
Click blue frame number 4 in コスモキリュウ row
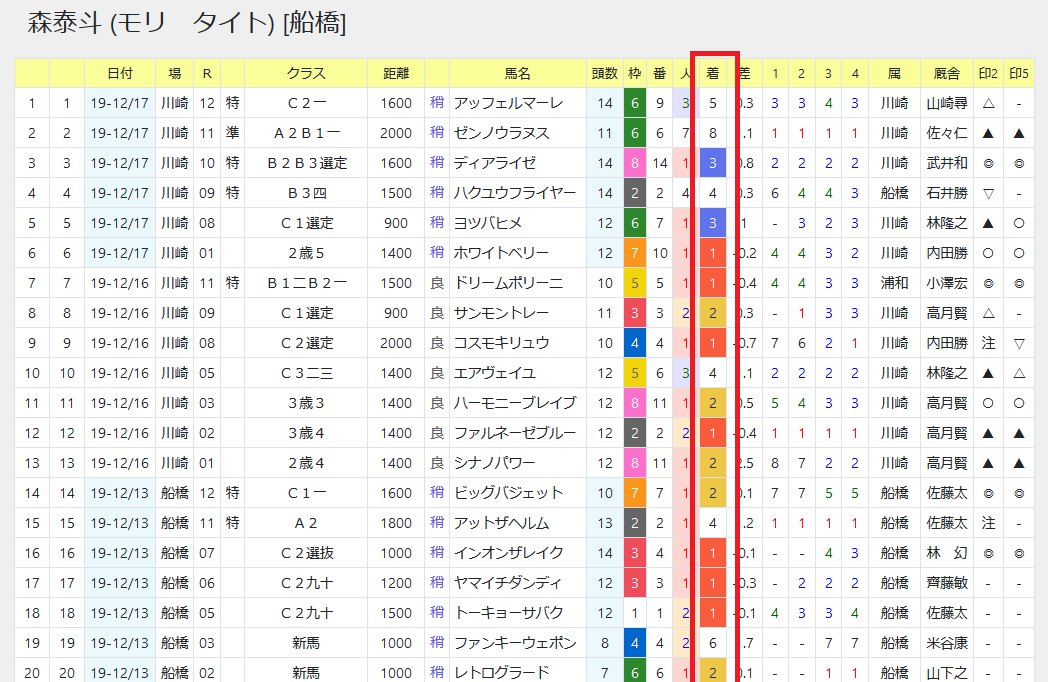(x=634, y=343)
